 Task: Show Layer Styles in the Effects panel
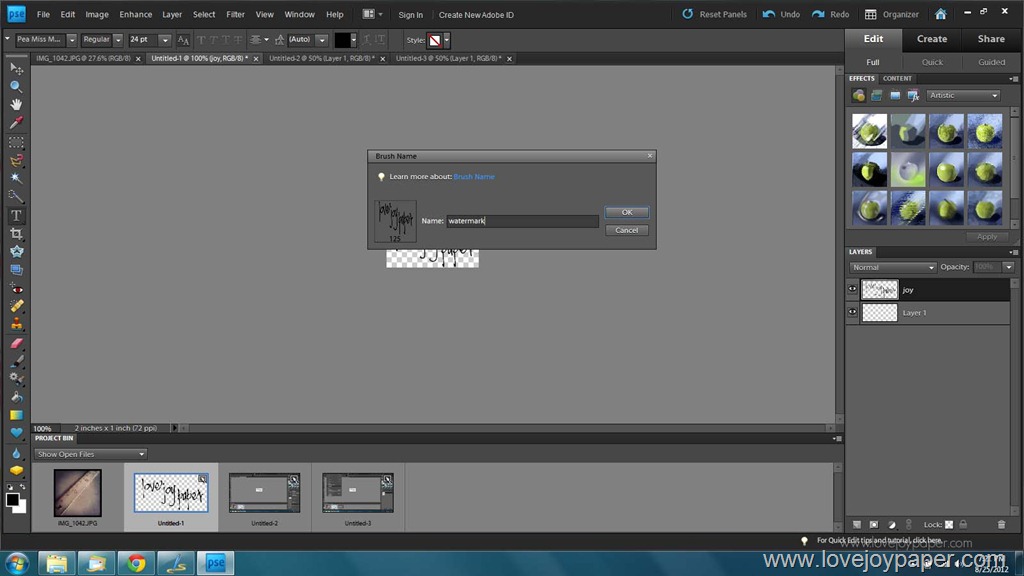click(877, 96)
